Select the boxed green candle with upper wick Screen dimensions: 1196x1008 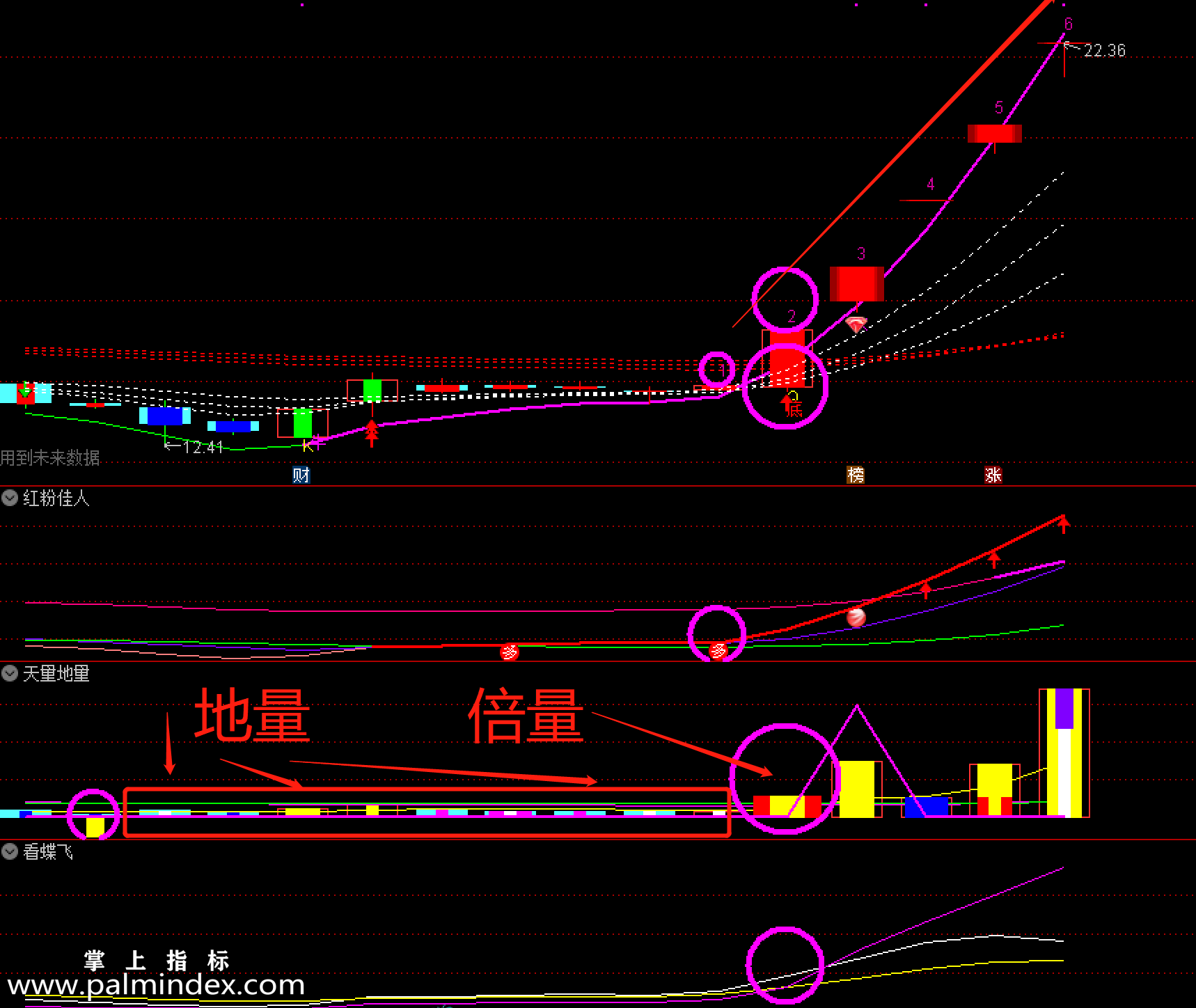[372, 390]
